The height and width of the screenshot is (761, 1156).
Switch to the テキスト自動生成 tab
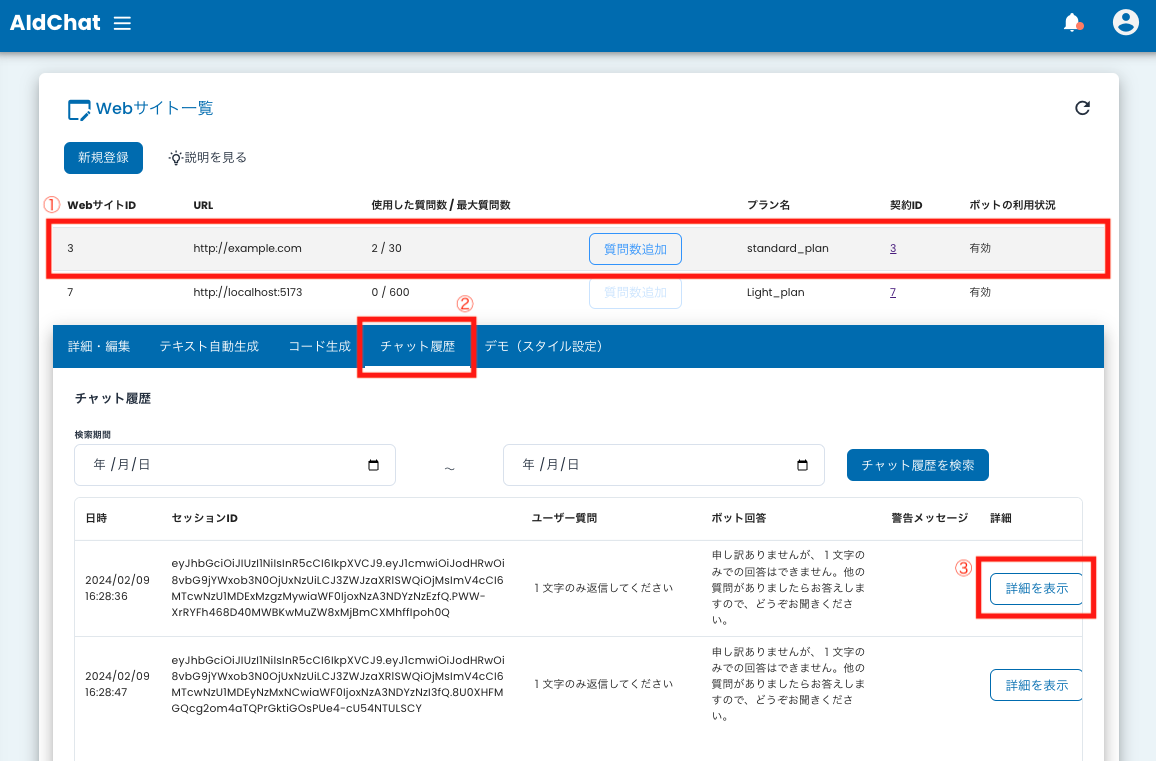(209, 346)
